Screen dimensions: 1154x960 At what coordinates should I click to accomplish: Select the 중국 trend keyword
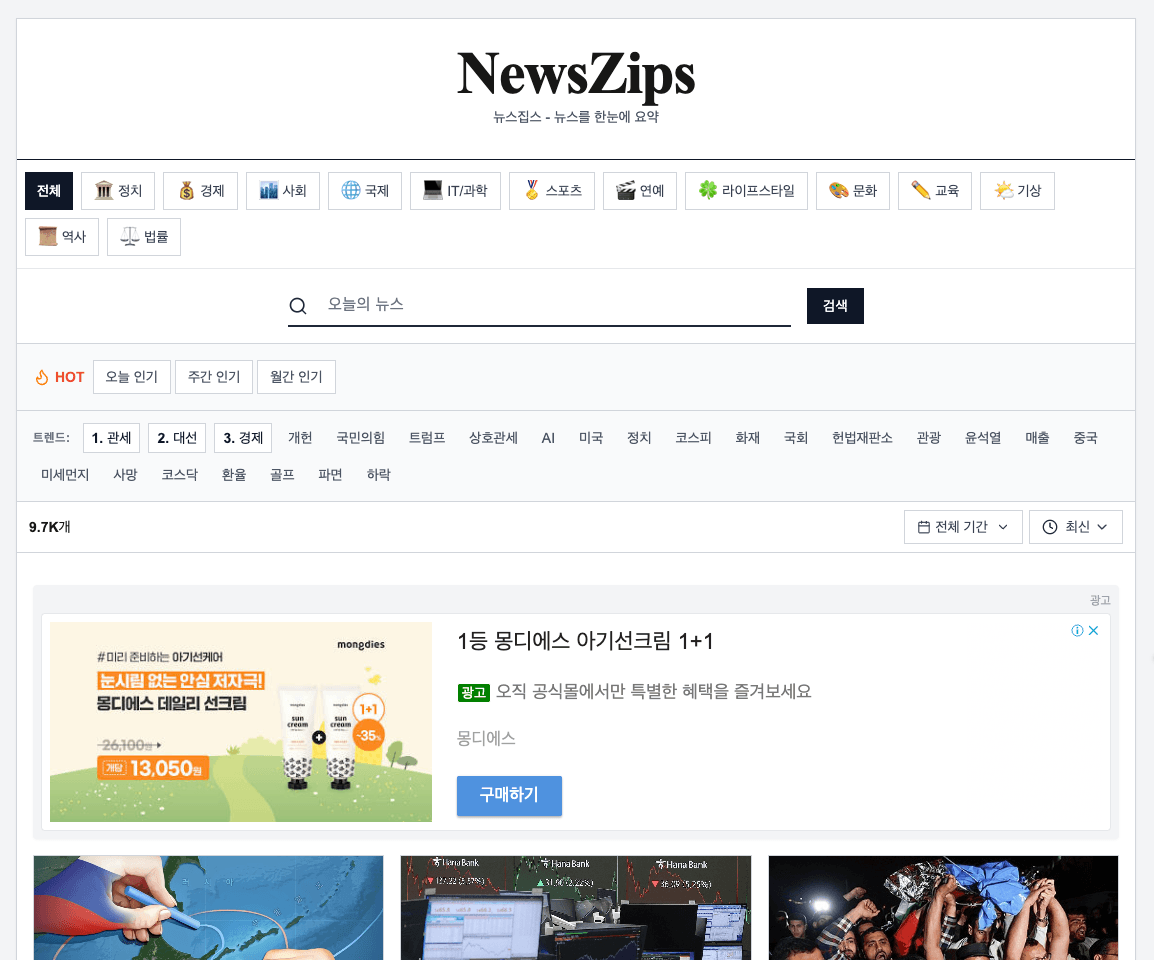[x=1086, y=438]
